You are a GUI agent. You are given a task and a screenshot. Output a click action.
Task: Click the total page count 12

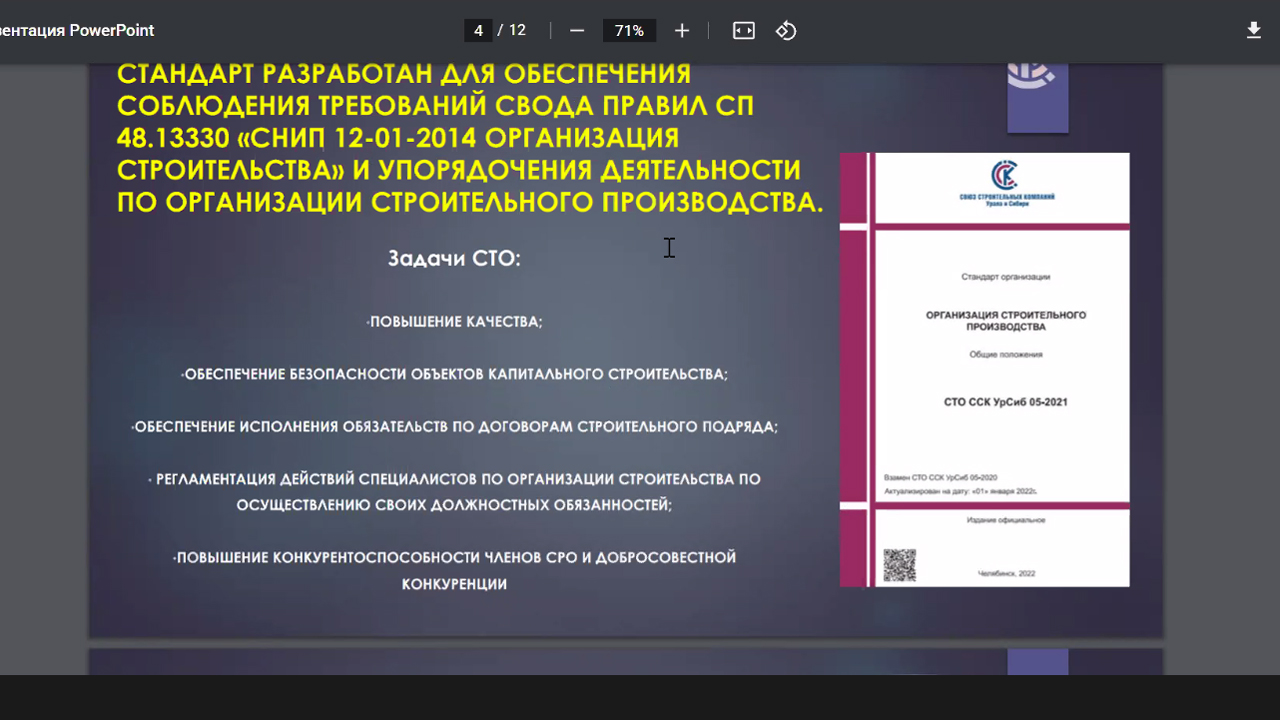[517, 31]
